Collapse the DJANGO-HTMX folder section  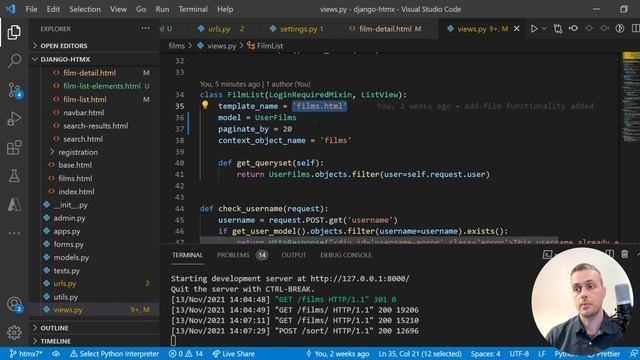click(x=94, y=59)
